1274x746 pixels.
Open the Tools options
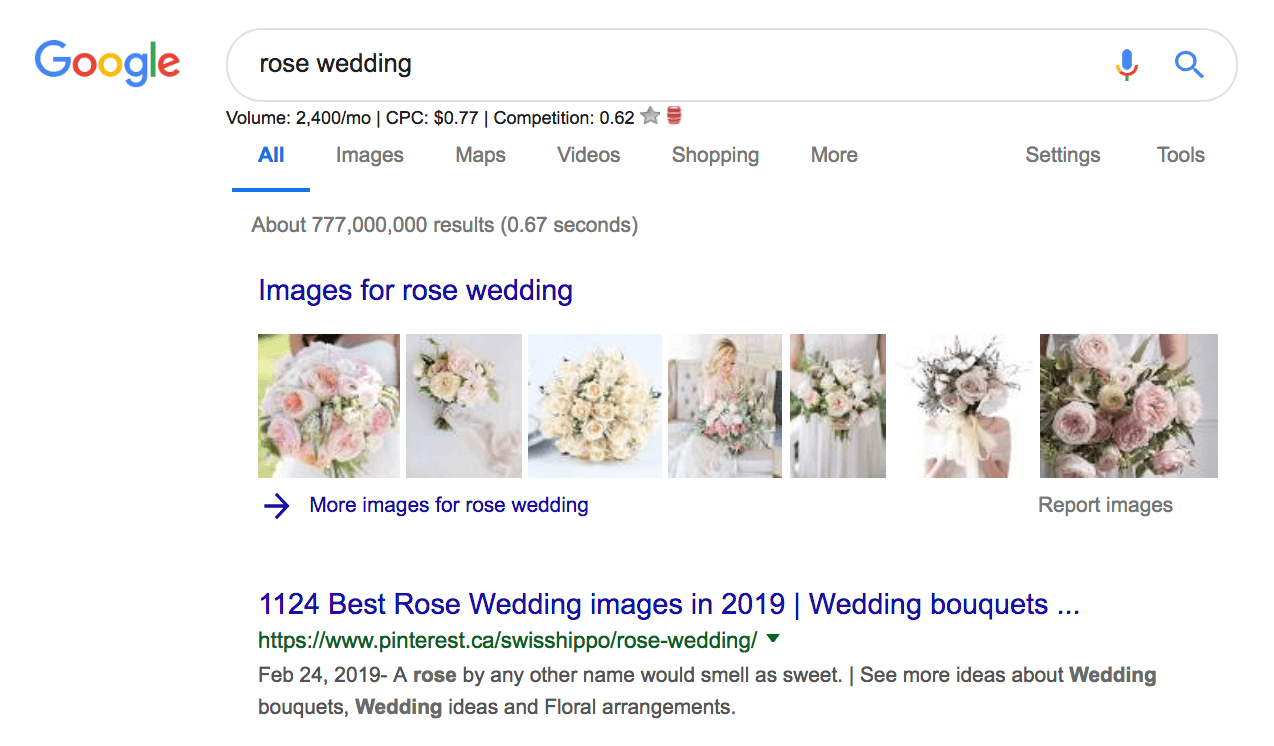click(1180, 155)
